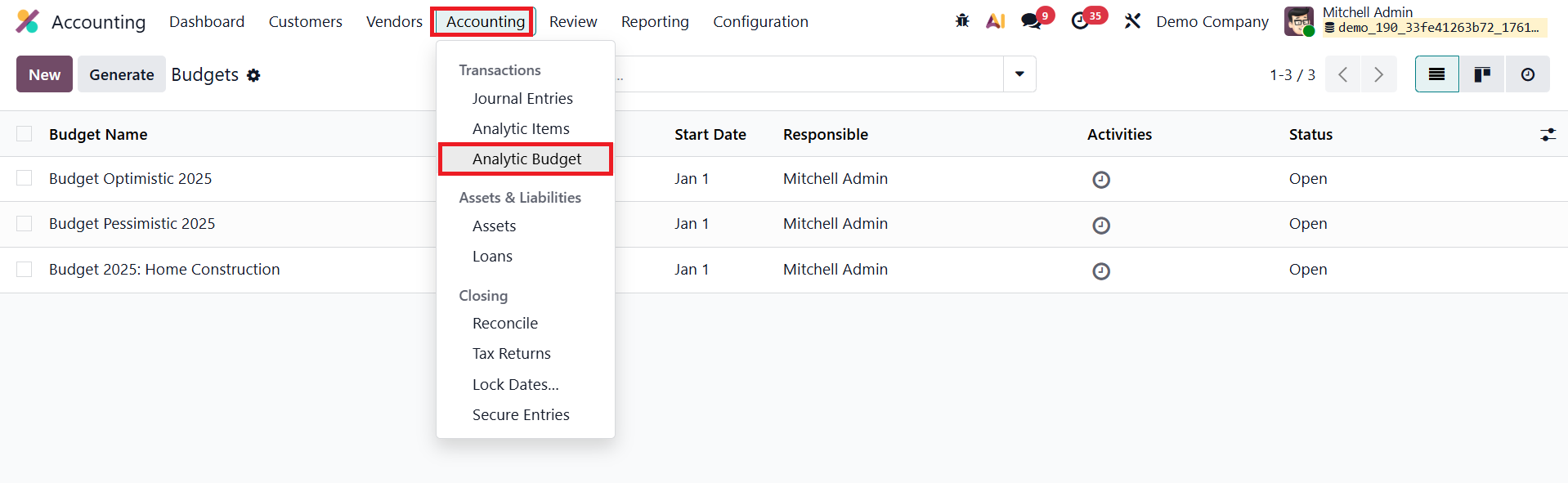The height and width of the screenshot is (483, 1568).
Task: Check the Budget Pessimistic 2025 row
Action: [25, 224]
